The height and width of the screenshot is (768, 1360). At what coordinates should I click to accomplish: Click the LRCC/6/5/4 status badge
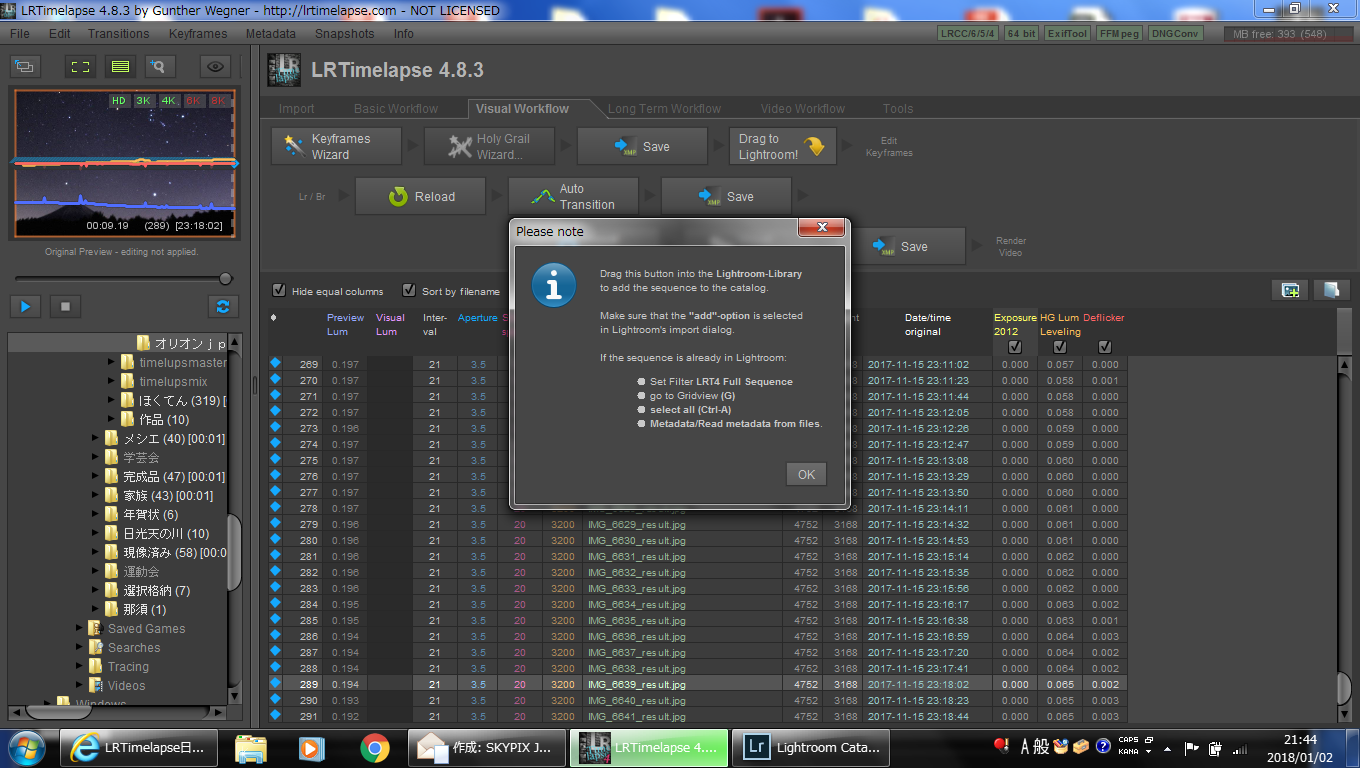pos(969,33)
